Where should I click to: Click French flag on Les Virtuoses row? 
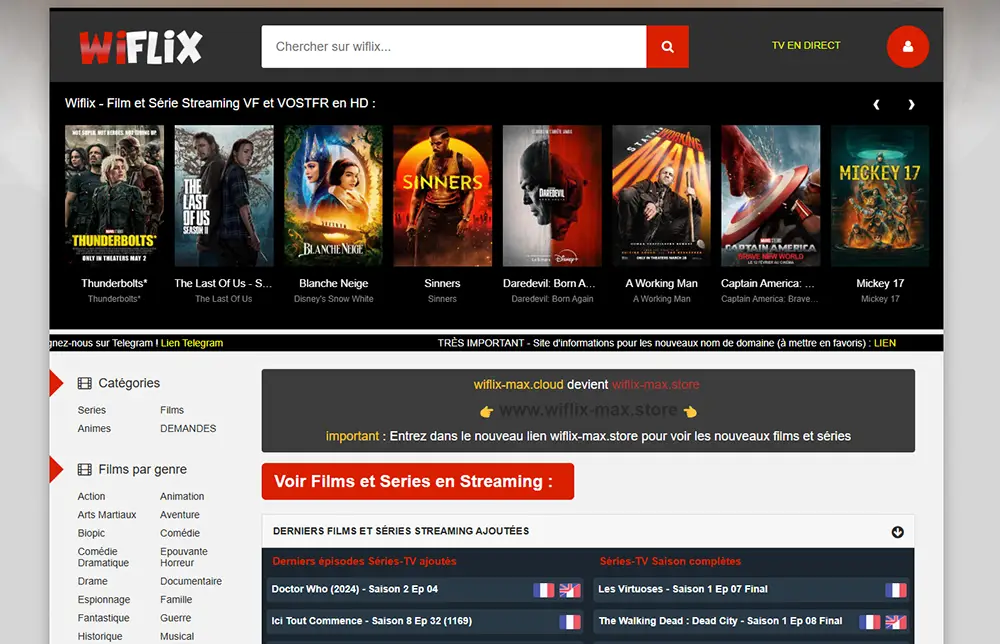(896, 590)
